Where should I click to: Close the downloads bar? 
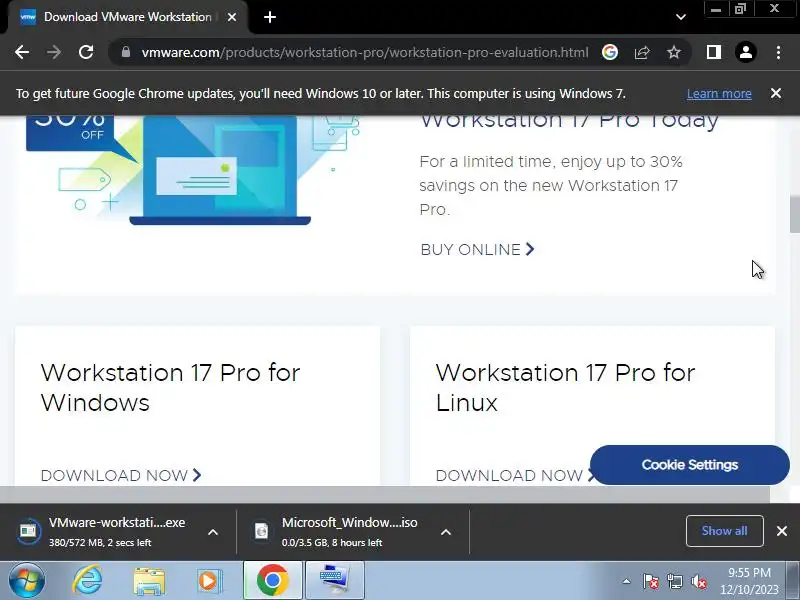tap(782, 531)
